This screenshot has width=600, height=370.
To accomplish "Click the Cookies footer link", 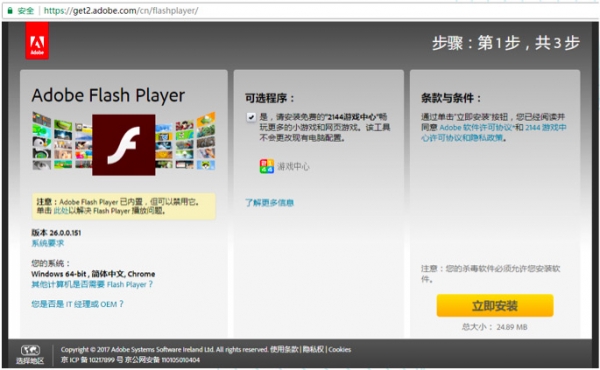I will tap(340, 349).
